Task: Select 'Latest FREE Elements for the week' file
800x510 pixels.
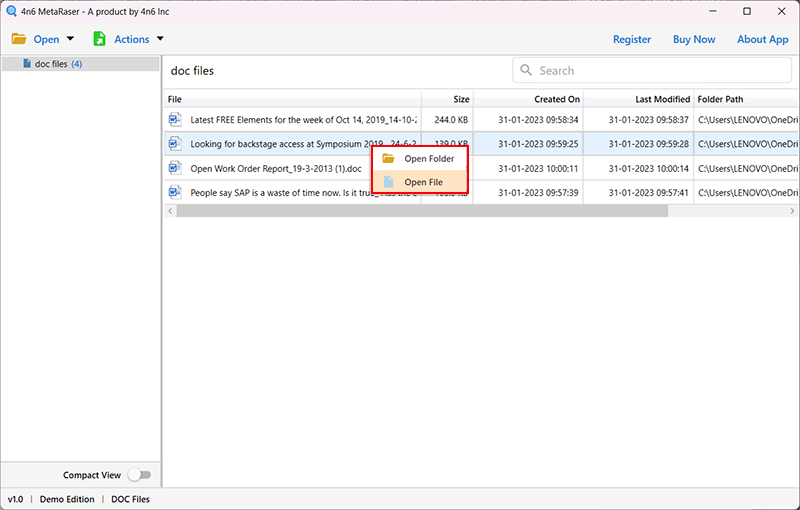Action: (303, 120)
